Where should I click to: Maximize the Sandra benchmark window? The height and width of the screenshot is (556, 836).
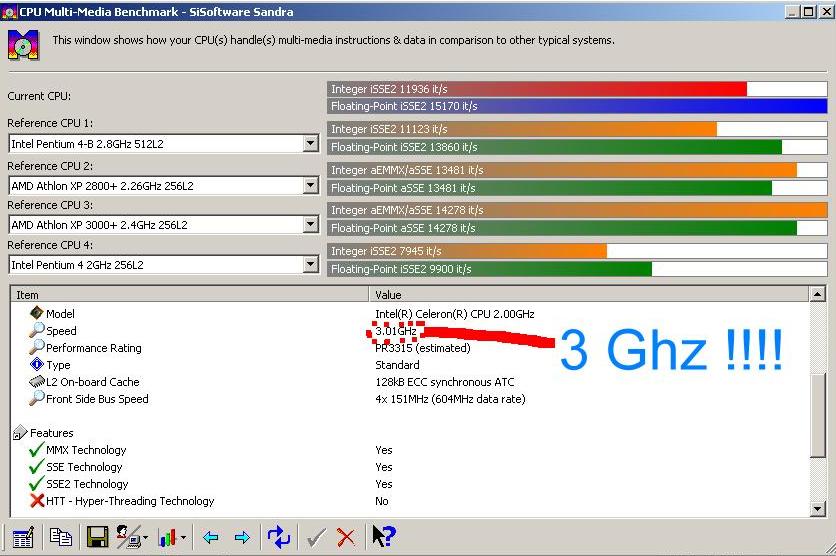[x=808, y=12]
